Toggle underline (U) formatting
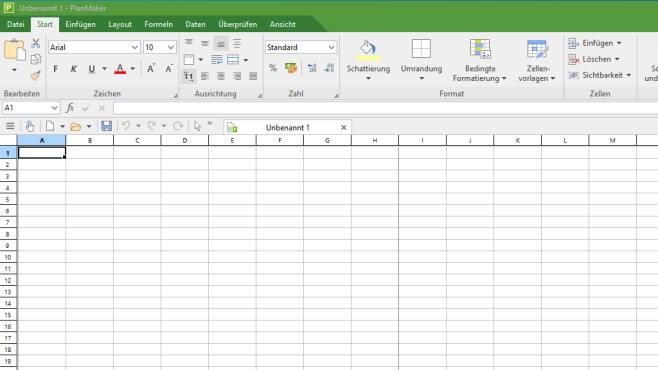This screenshot has width=658, height=370. click(91, 69)
